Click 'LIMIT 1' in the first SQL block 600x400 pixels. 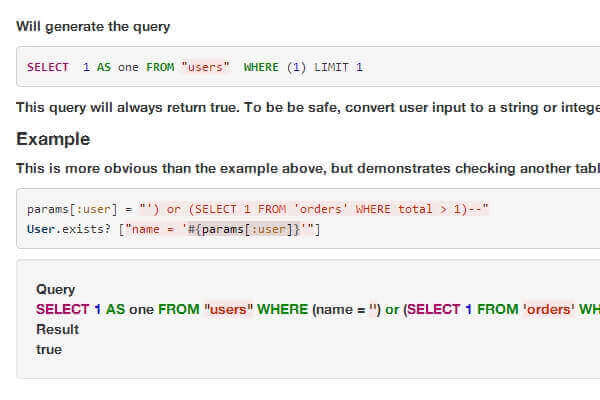click(338, 67)
